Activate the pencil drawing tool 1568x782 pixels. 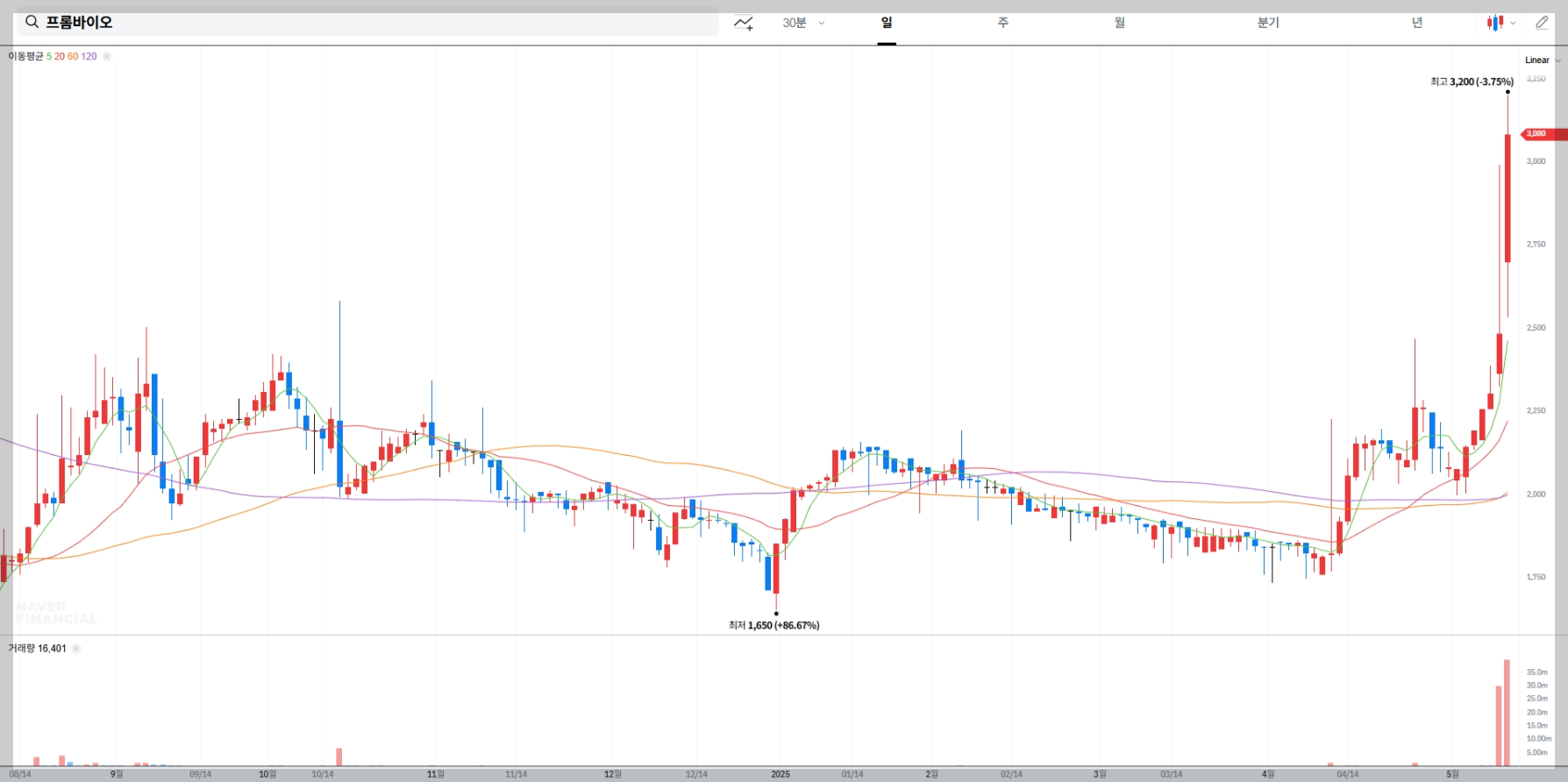point(1542,23)
